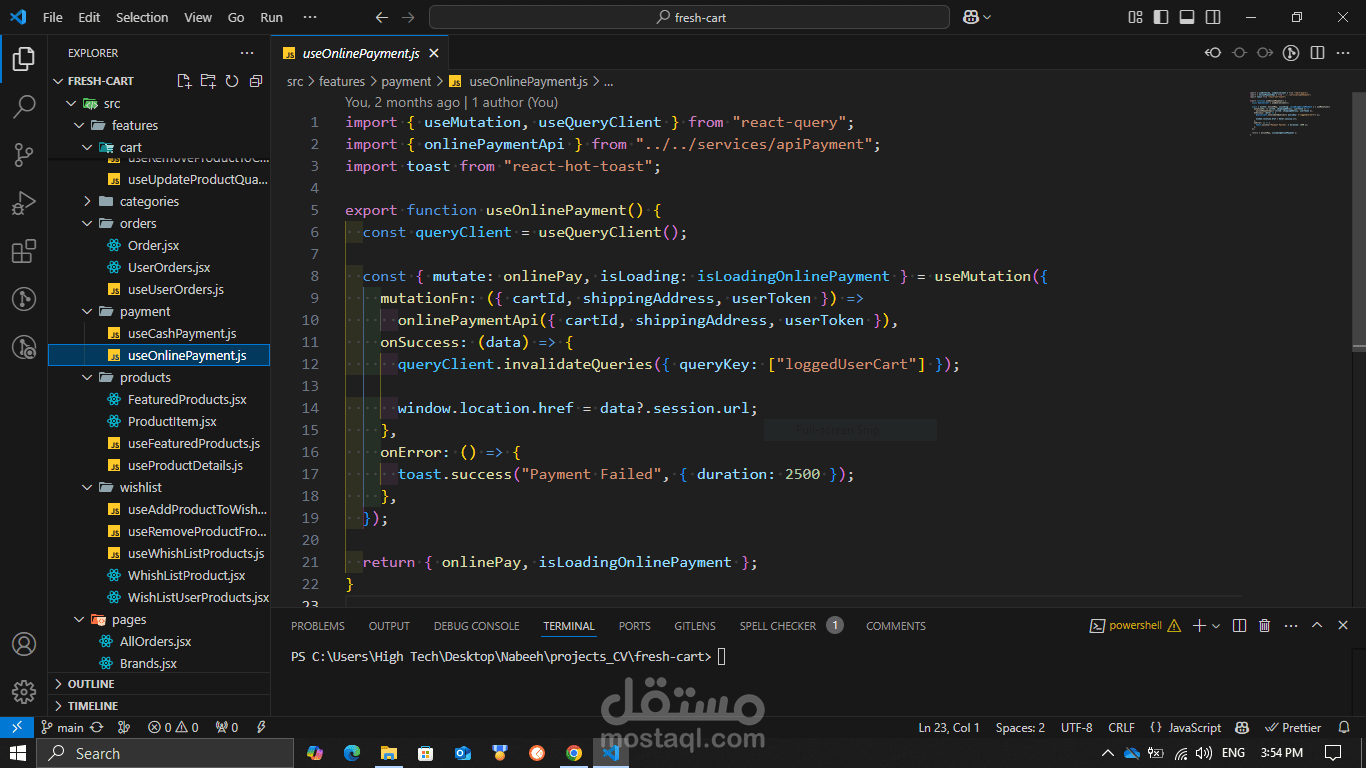This screenshot has height=768, width=1366.
Task: Click Prettier in status bar
Action: 1294,728
